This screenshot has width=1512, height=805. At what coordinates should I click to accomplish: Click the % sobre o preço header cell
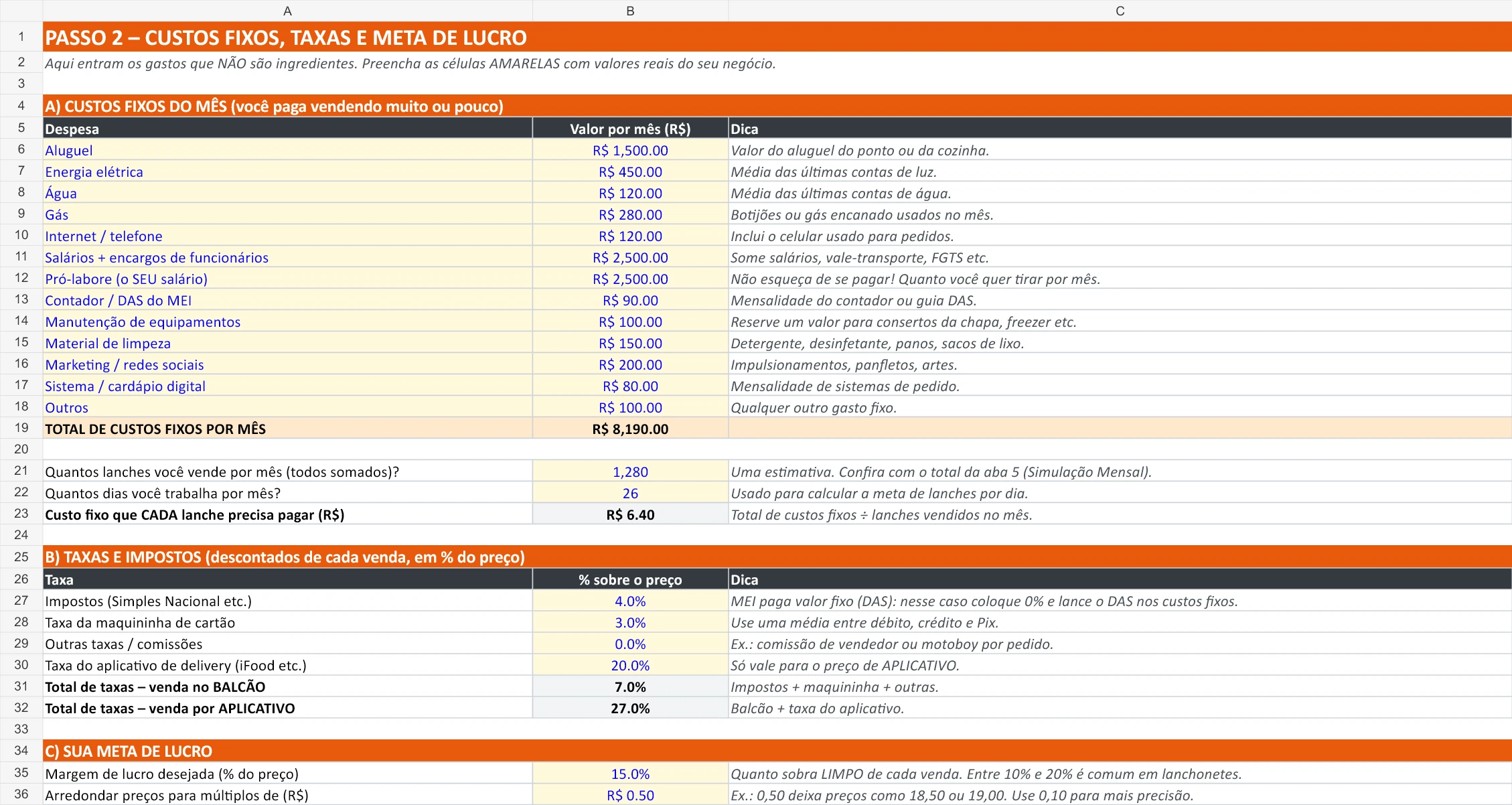click(630, 579)
